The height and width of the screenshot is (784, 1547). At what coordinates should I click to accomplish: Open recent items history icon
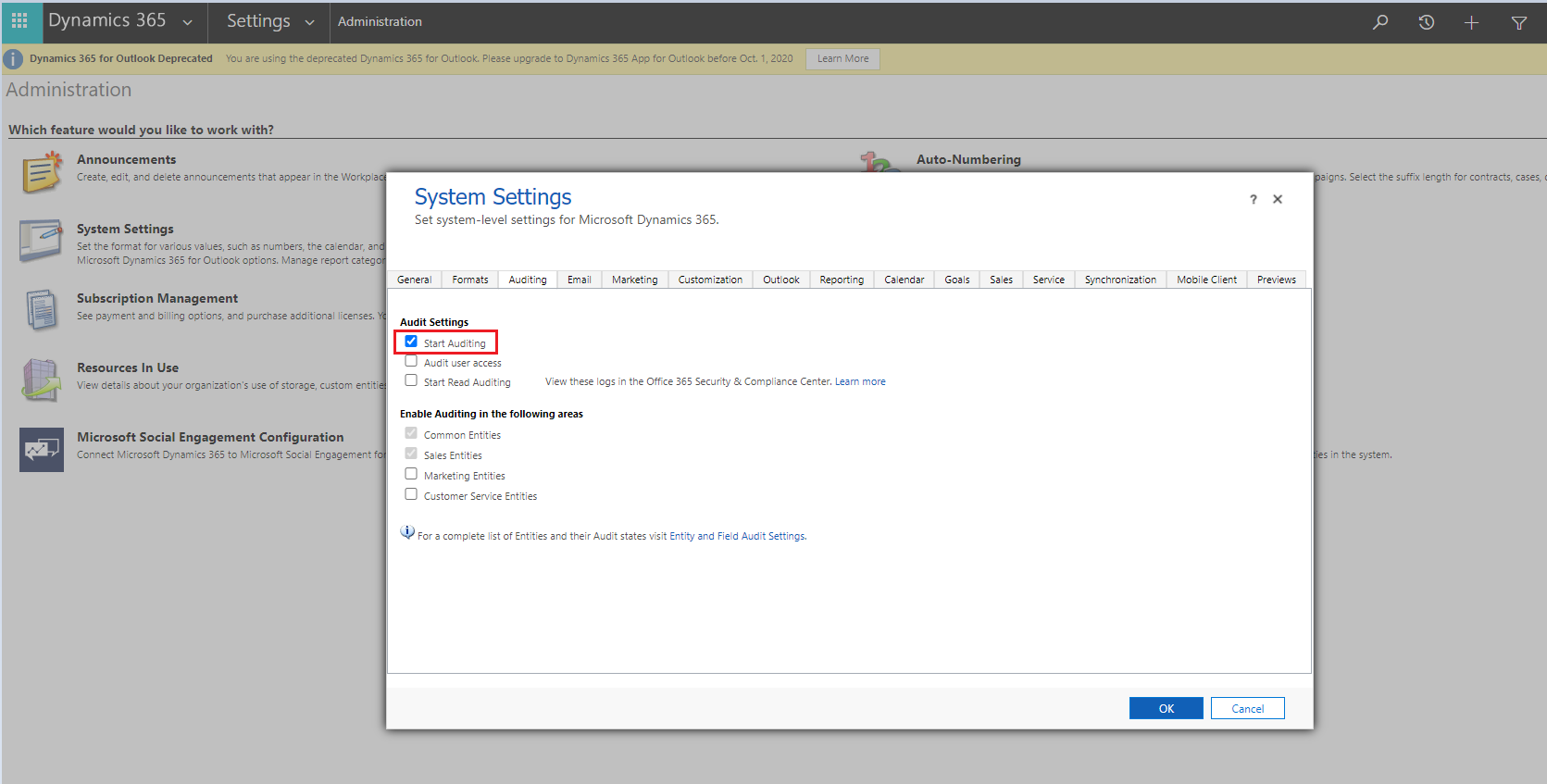tap(1427, 22)
